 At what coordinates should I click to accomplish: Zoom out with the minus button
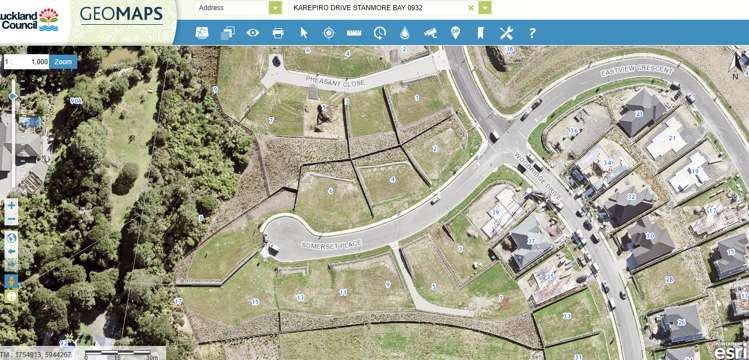[x=12, y=220]
